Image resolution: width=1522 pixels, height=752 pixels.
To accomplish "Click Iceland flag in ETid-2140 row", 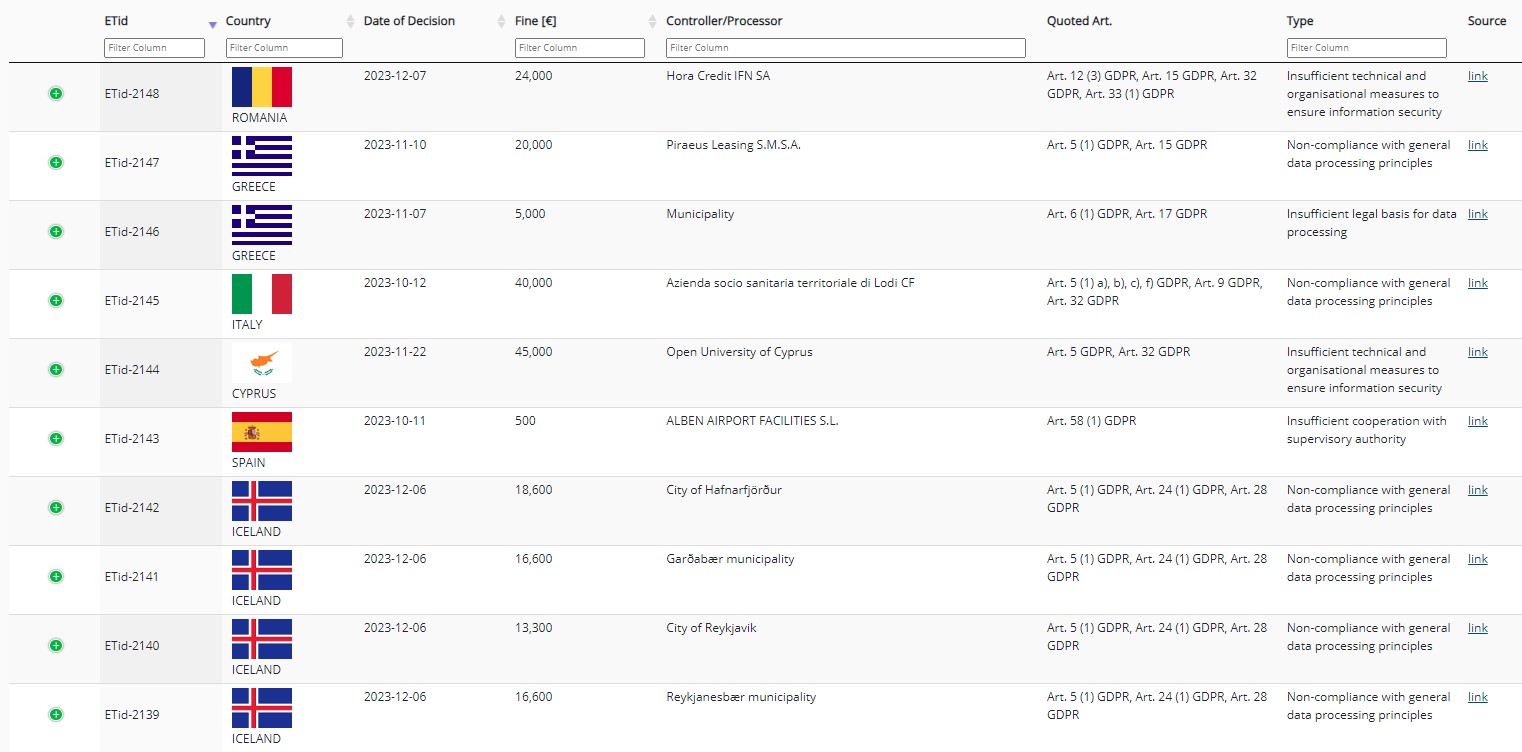I will 262,639.
